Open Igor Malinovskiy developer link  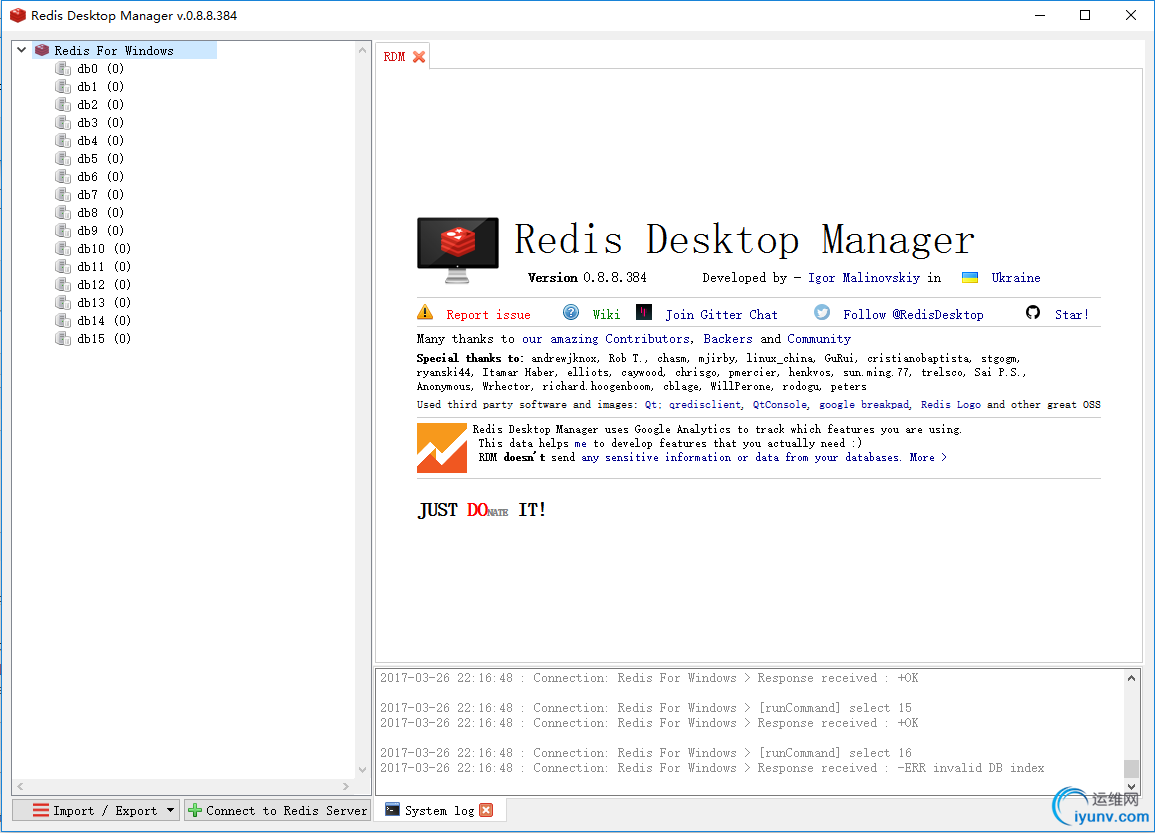[x=864, y=278]
